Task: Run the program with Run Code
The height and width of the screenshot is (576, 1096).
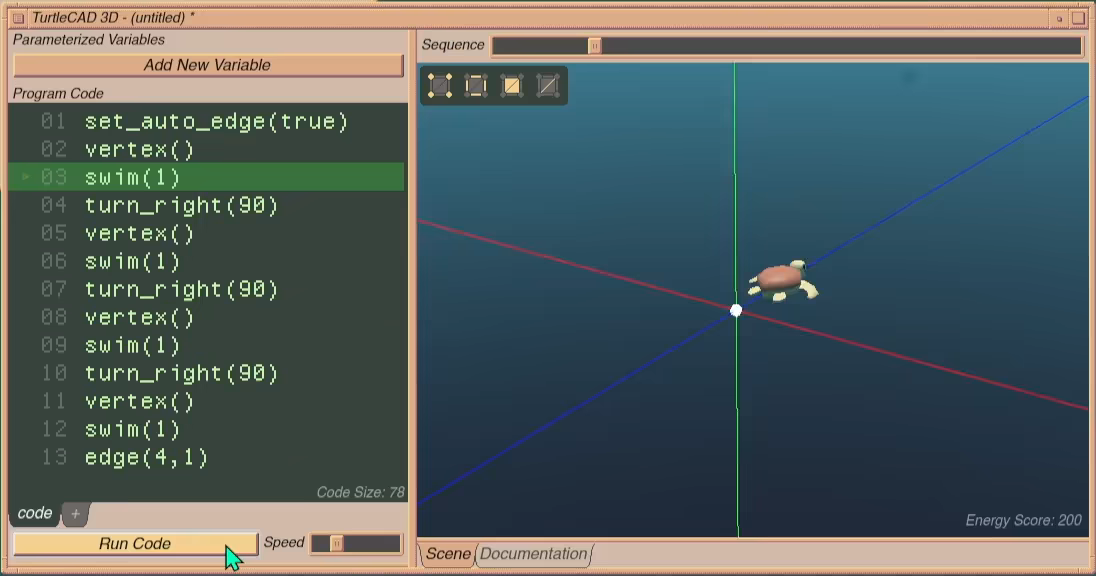Action: coord(135,544)
